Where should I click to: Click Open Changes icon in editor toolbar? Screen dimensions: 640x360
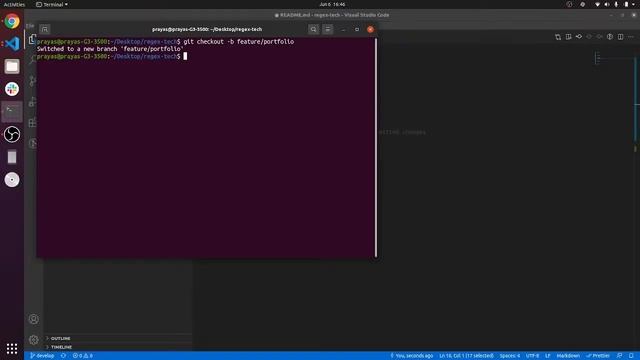(x=558, y=37)
